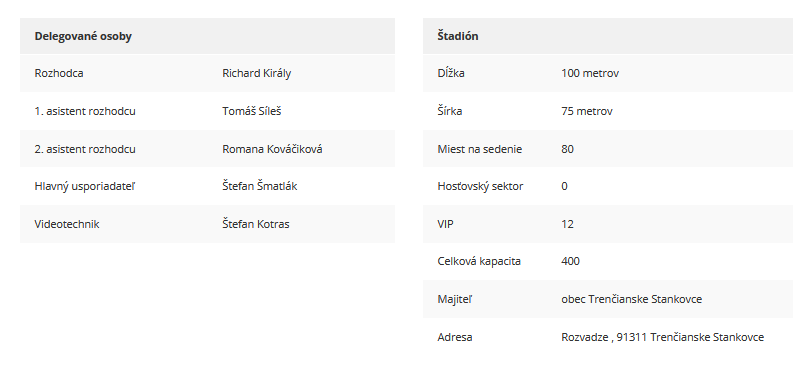The width and height of the screenshot is (793, 377).
Task: Click the 1. asistent rozhodcu label
Action: click(x=85, y=111)
